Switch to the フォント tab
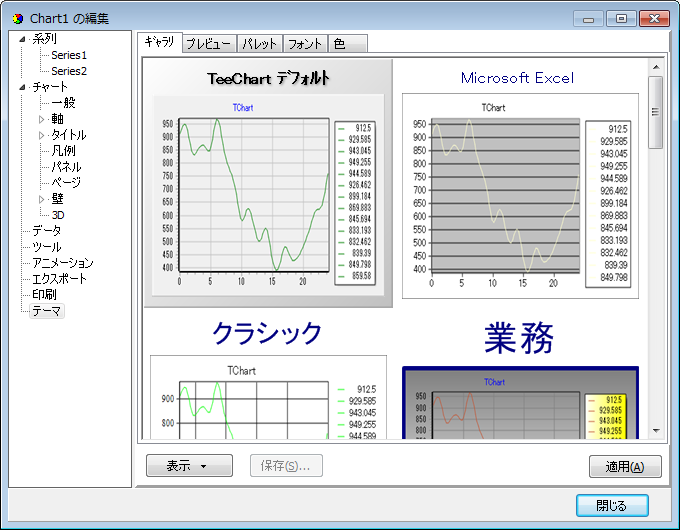 pyautogui.click(x=305, y=44)
